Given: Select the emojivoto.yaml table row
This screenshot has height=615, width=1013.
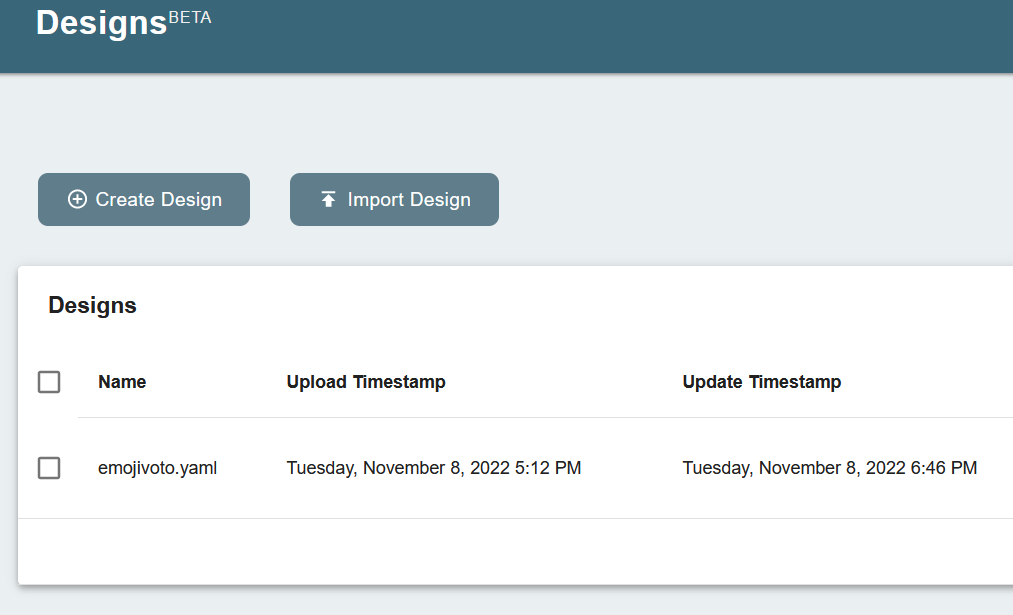Looking at the screenshot, I should point(500,467).
